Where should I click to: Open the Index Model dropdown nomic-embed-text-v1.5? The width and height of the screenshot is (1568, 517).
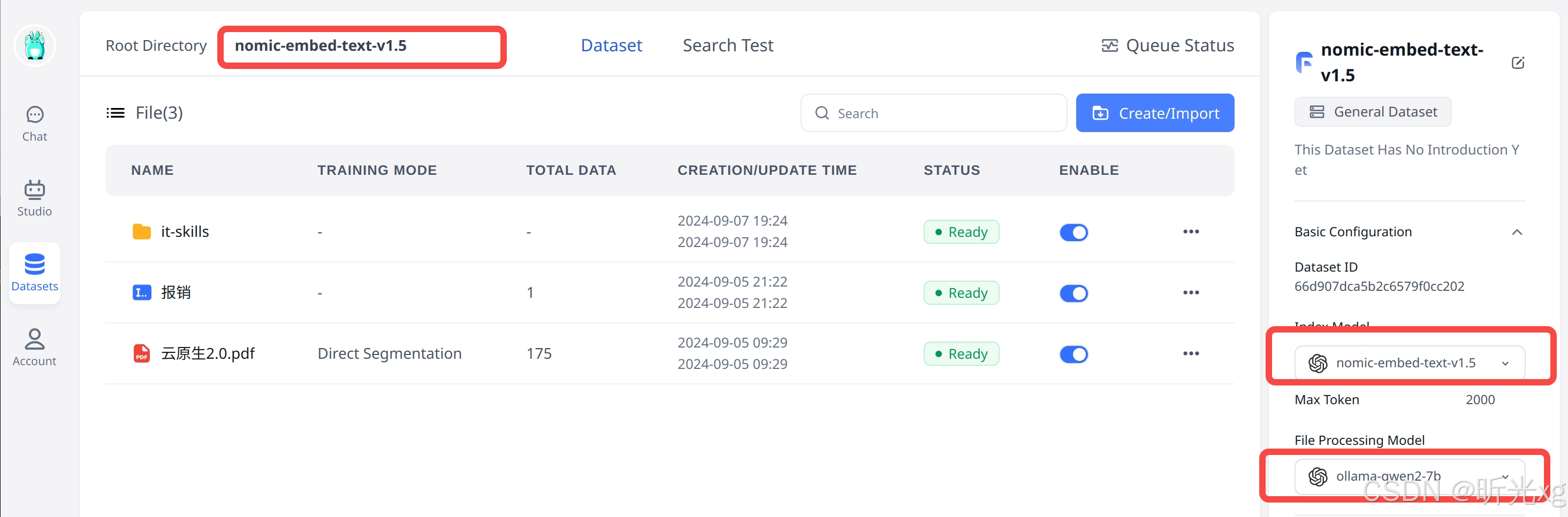(x=1409, y=363)
